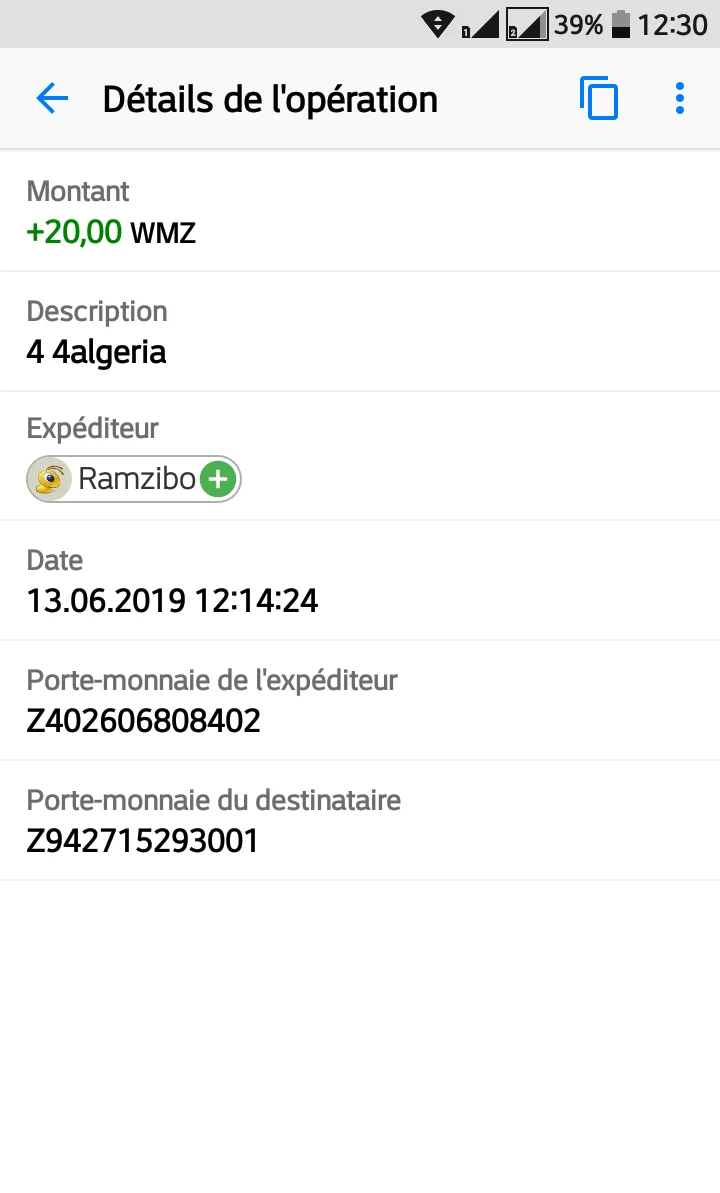Tap the green plus to add Ramzibo
This screenshot has height=1193, width=720.
218,480
